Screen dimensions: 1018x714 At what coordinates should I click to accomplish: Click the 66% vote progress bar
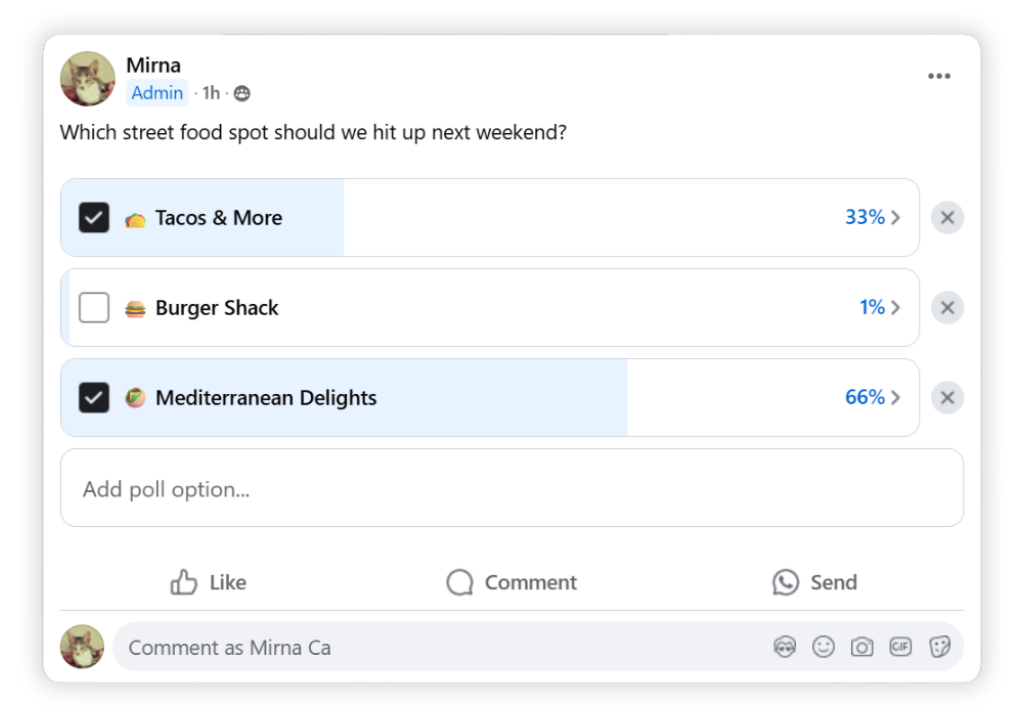click(500, 397)
